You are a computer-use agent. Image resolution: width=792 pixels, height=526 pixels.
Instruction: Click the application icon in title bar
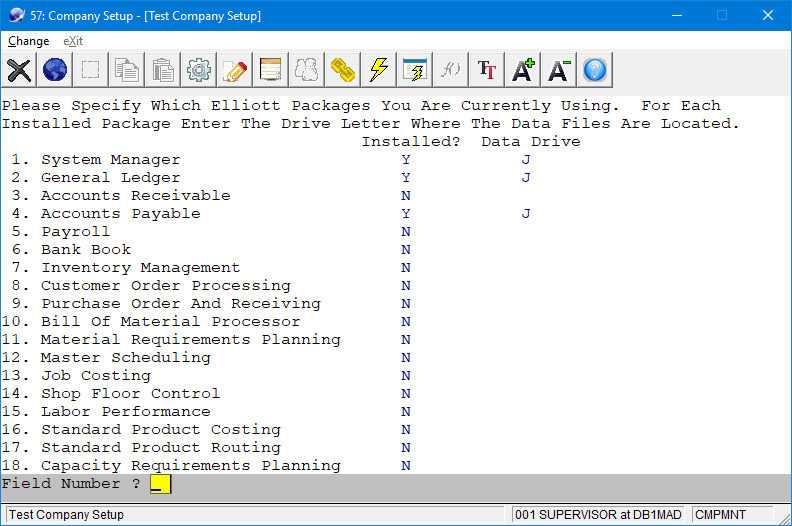[x=16, y=16]
